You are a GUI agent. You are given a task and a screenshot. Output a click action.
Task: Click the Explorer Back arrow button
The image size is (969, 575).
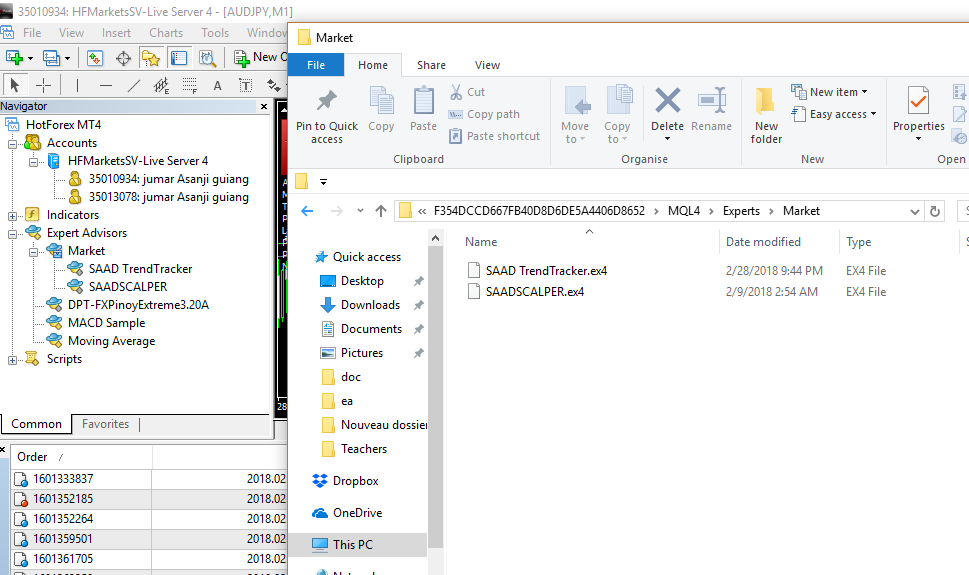pyautogui.click(x=307, y=211)
